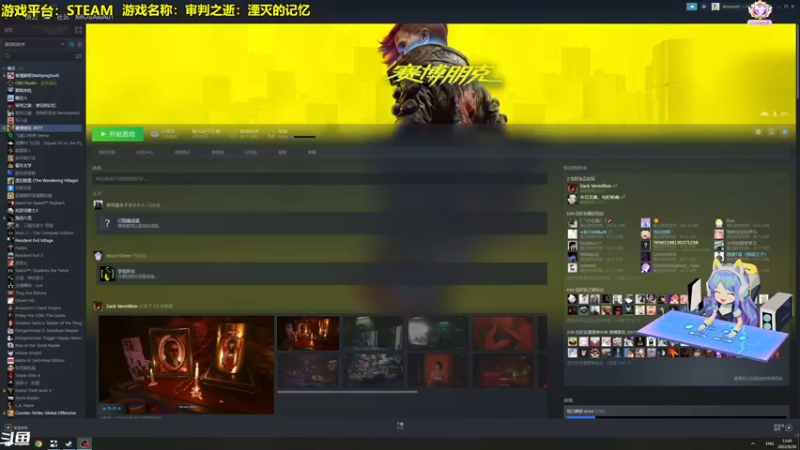Open MoonFlower's unlocked achievement icon
The height and width of the screenshot is (450, 800).
point(107,274)
